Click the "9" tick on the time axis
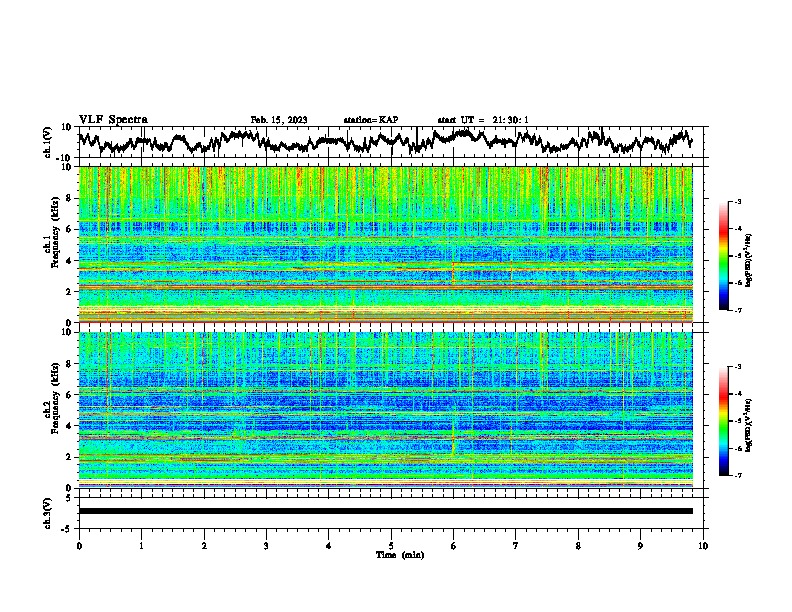The height and width of the screenshot is (612, 792). pos(640,546)
